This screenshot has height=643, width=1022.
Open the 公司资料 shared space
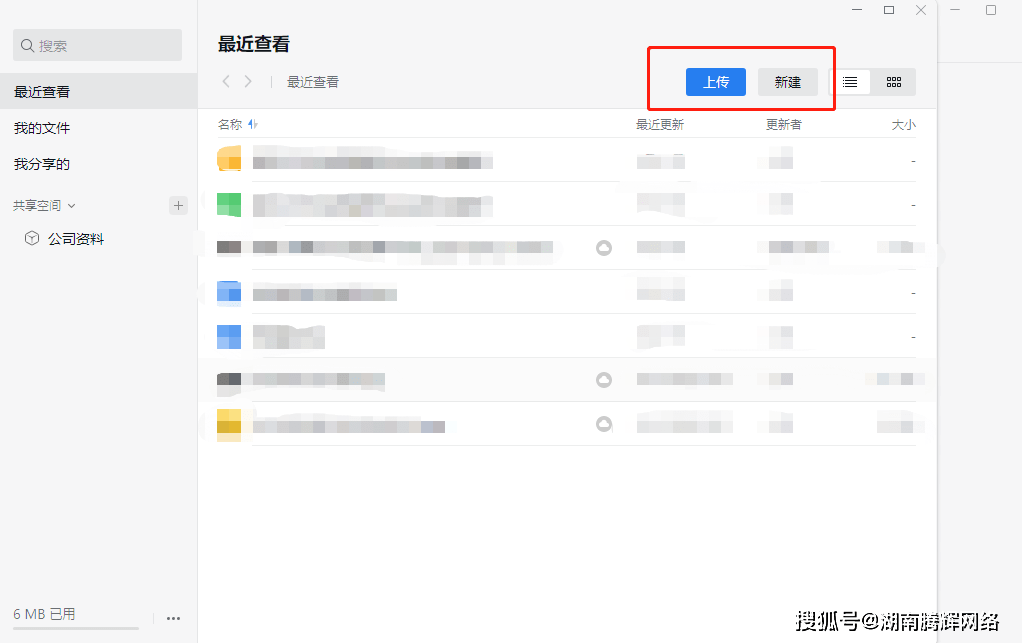[76, 239]
